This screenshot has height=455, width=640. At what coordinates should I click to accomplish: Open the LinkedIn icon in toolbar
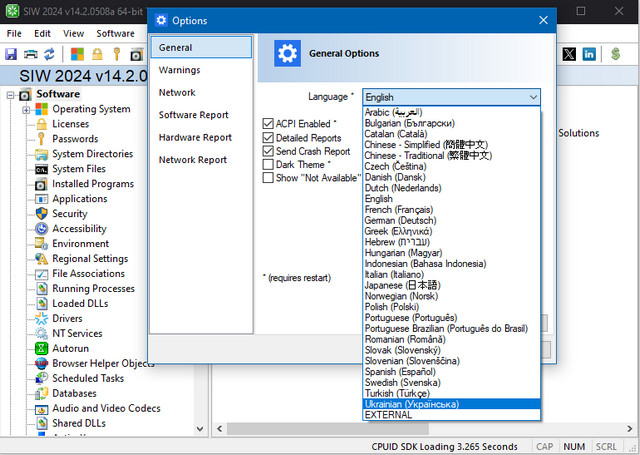point(590,54)
